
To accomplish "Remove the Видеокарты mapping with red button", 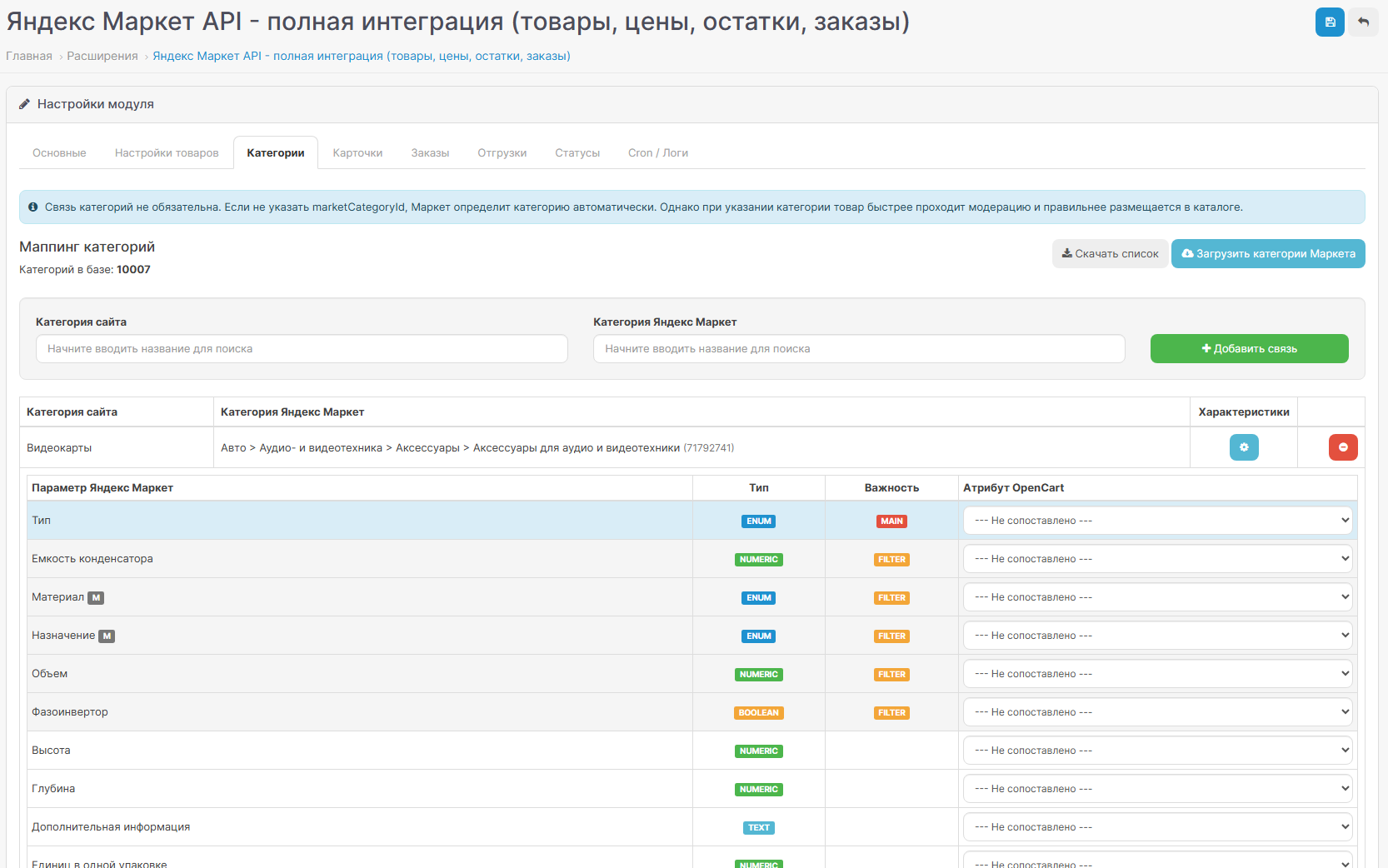I will tap(1343, 447).
